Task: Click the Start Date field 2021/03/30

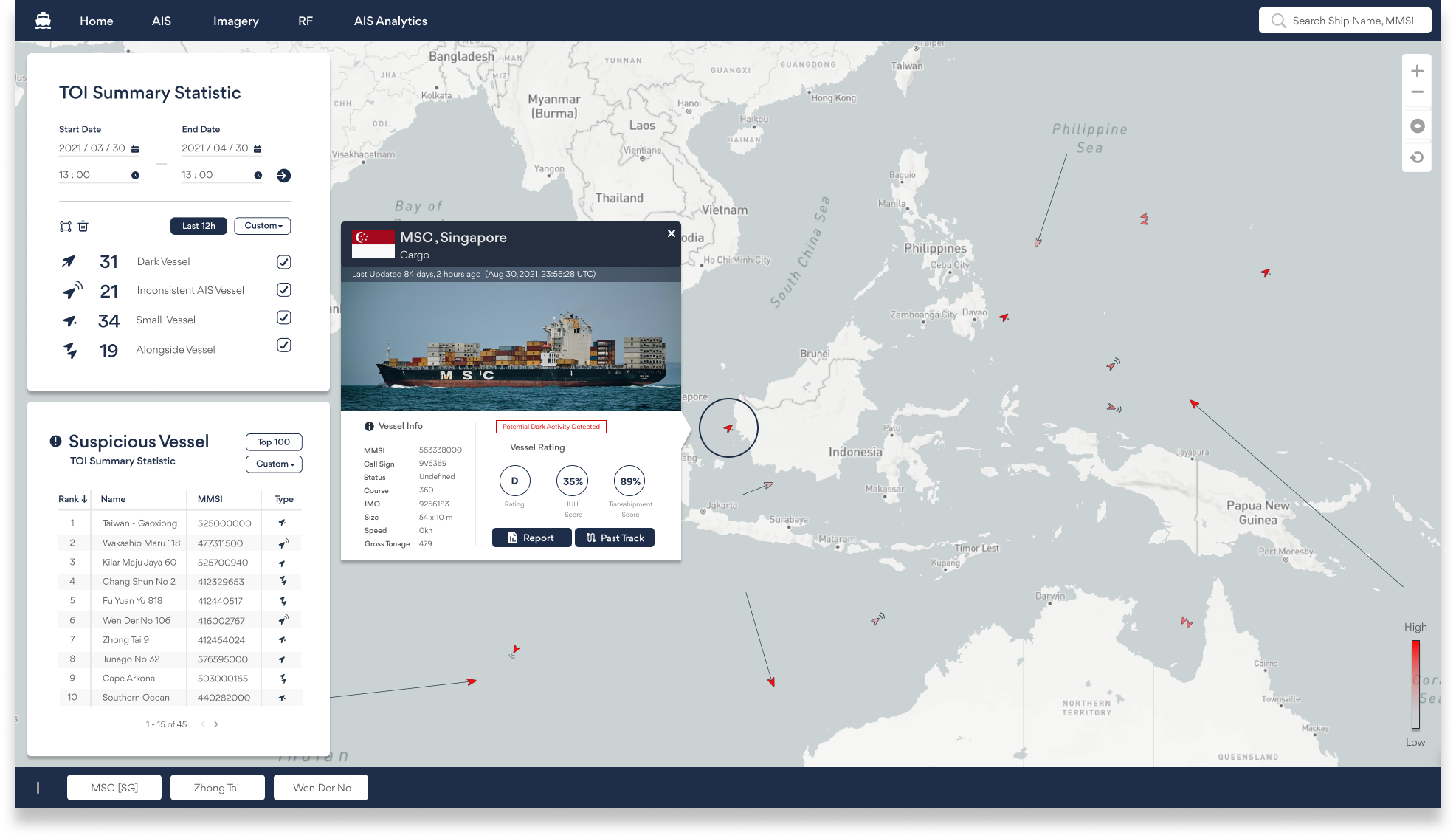Action: (x=99, y=148)
